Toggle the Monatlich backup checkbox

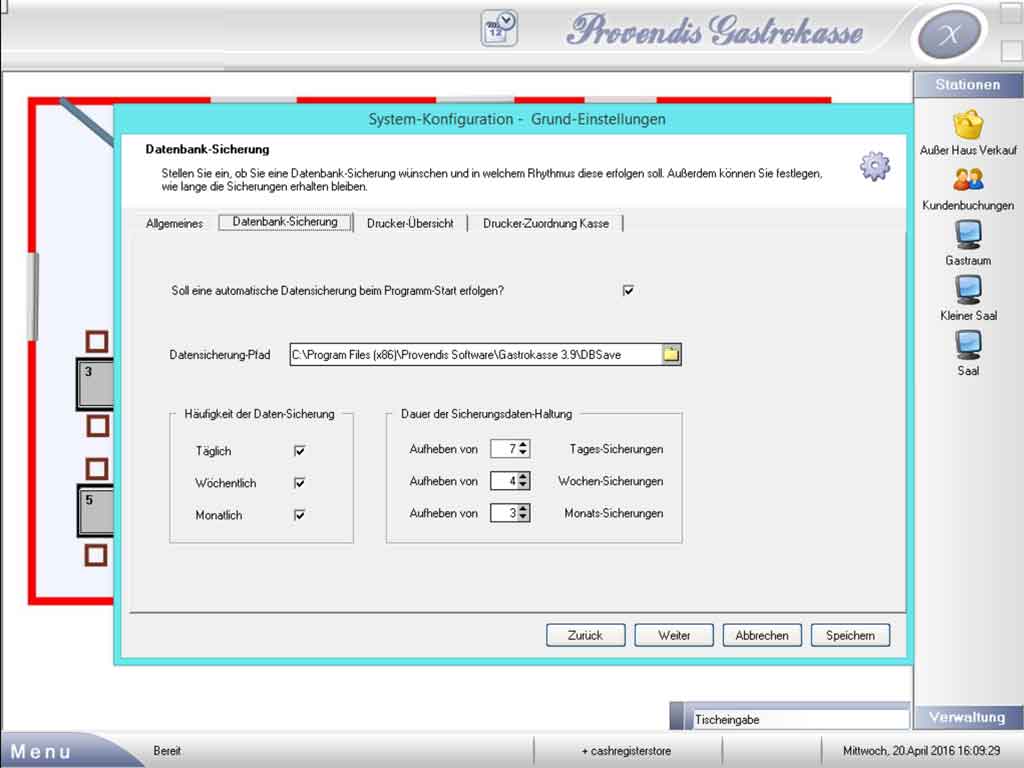(300, 515)
